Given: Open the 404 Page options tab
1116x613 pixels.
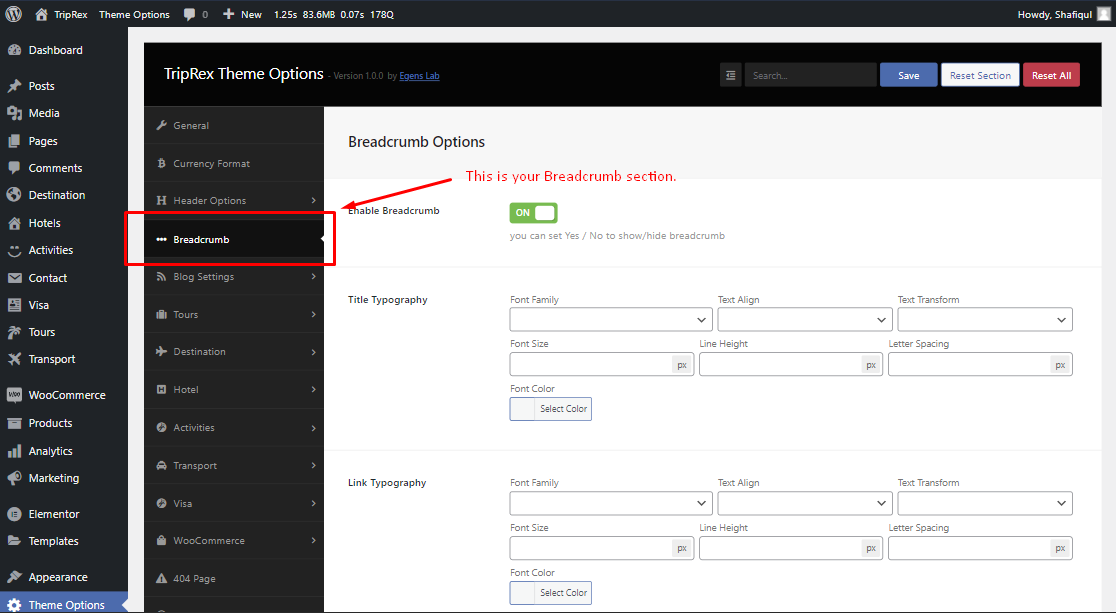Looking at the screenshot, I should pos(233,578).
